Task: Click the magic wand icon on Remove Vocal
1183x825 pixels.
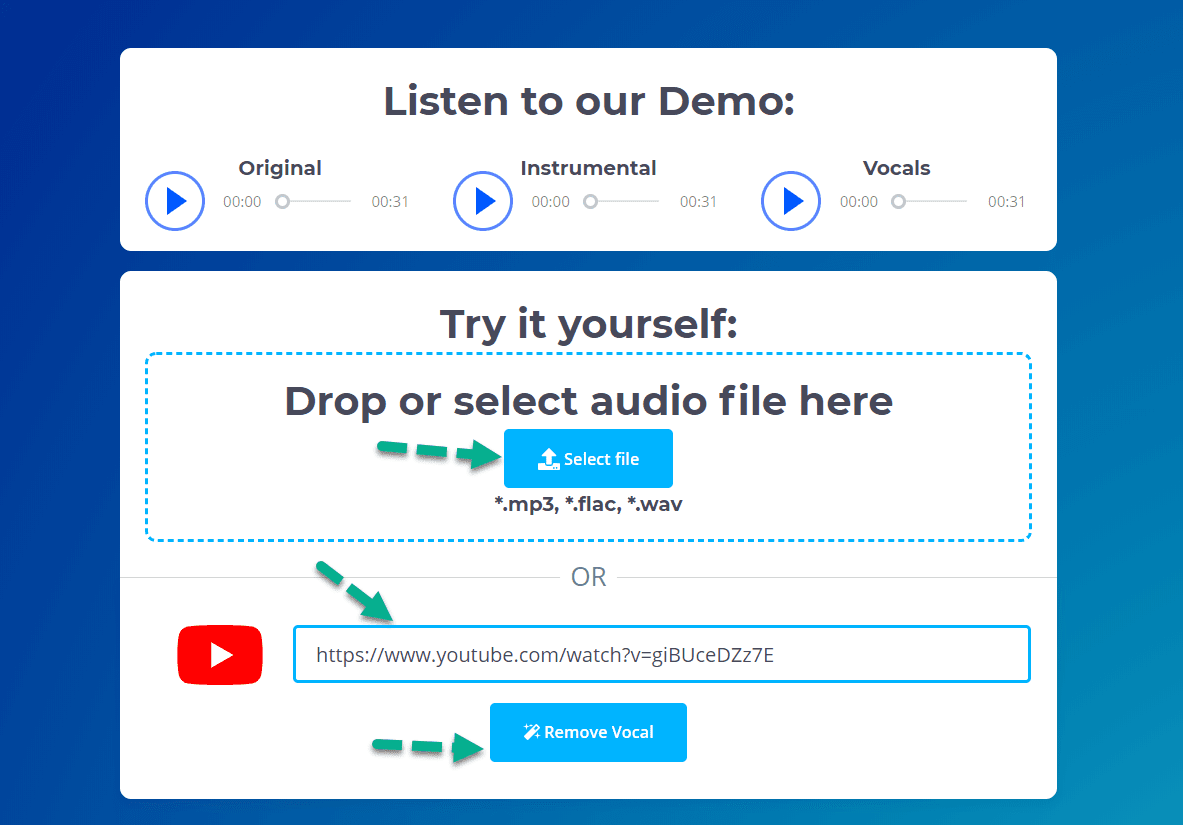Action: click(532, 732)
